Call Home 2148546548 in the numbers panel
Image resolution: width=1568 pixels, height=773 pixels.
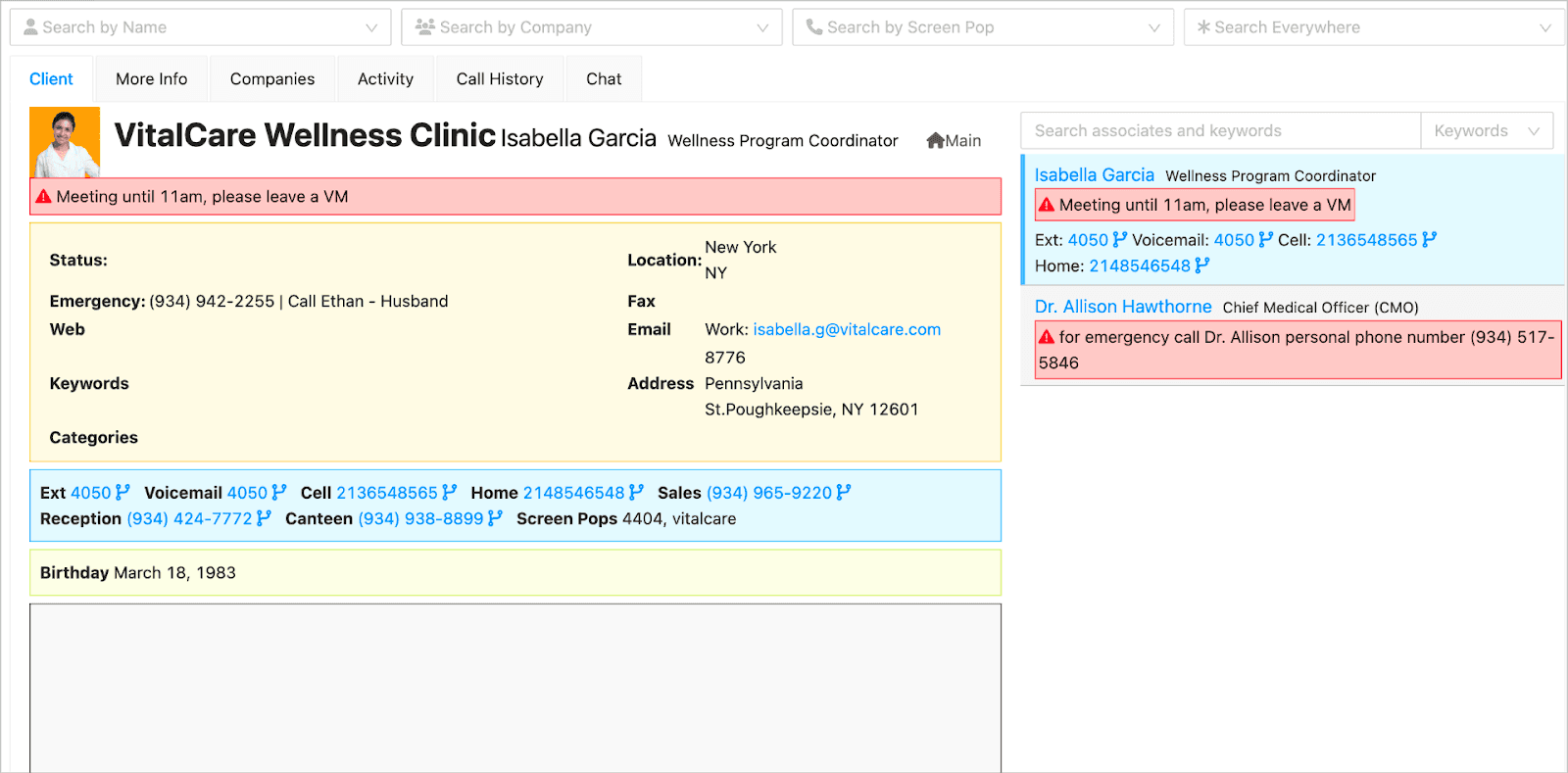point(573,493)
